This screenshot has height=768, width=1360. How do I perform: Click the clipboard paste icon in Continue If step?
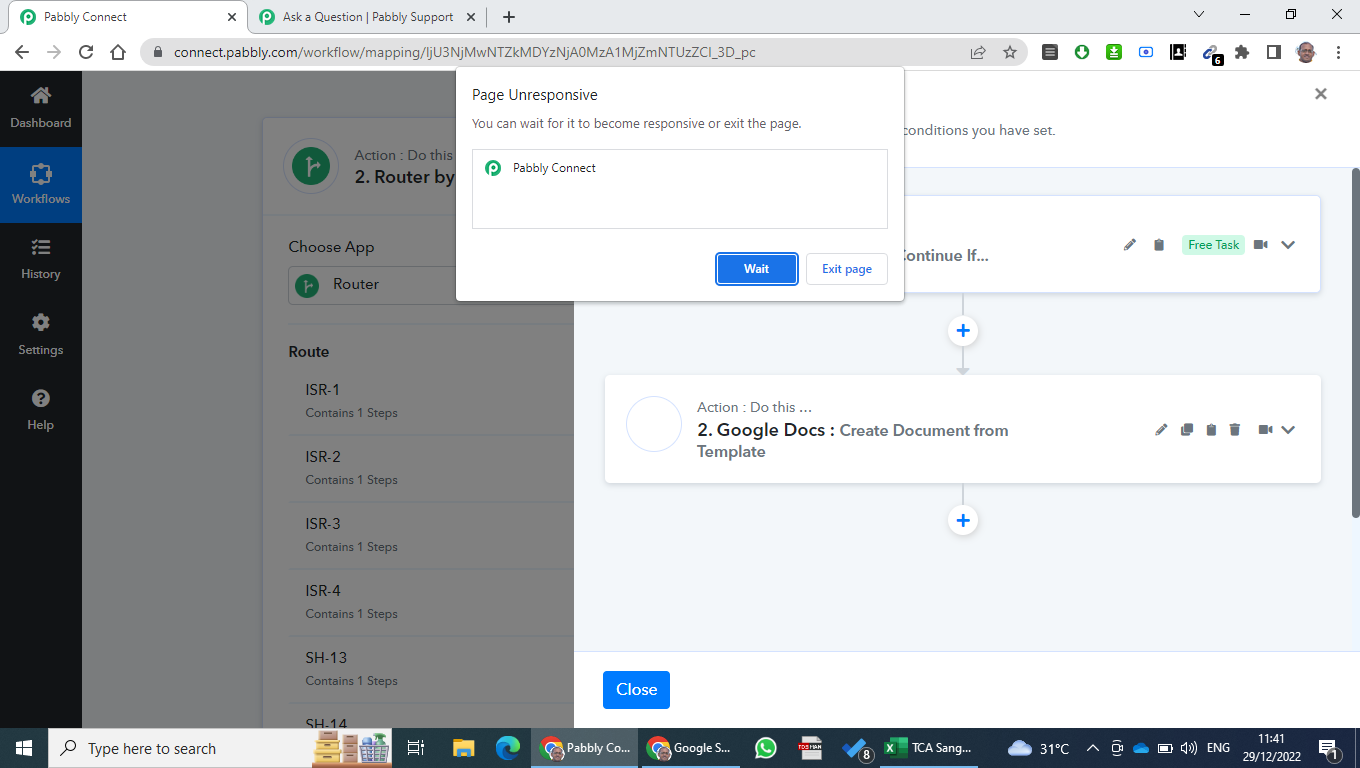(1159, 245)
